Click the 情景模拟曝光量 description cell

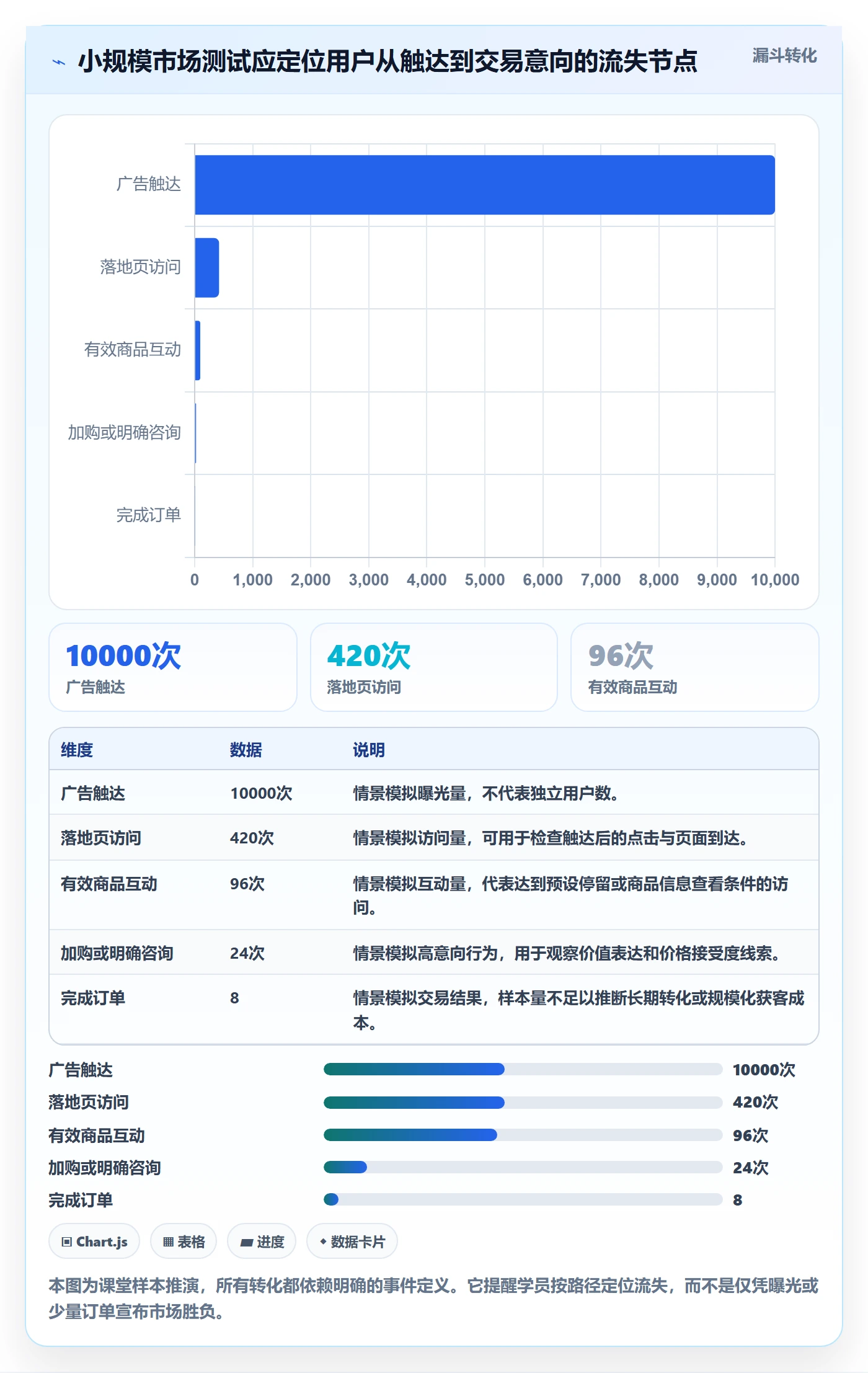[x=485, y=793]
